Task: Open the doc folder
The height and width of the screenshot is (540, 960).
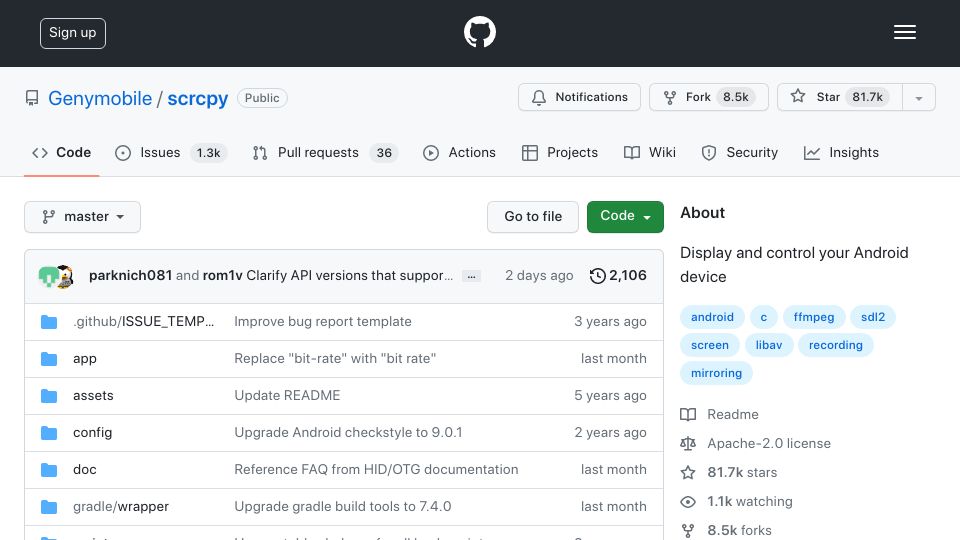Action: coord(84,470)
